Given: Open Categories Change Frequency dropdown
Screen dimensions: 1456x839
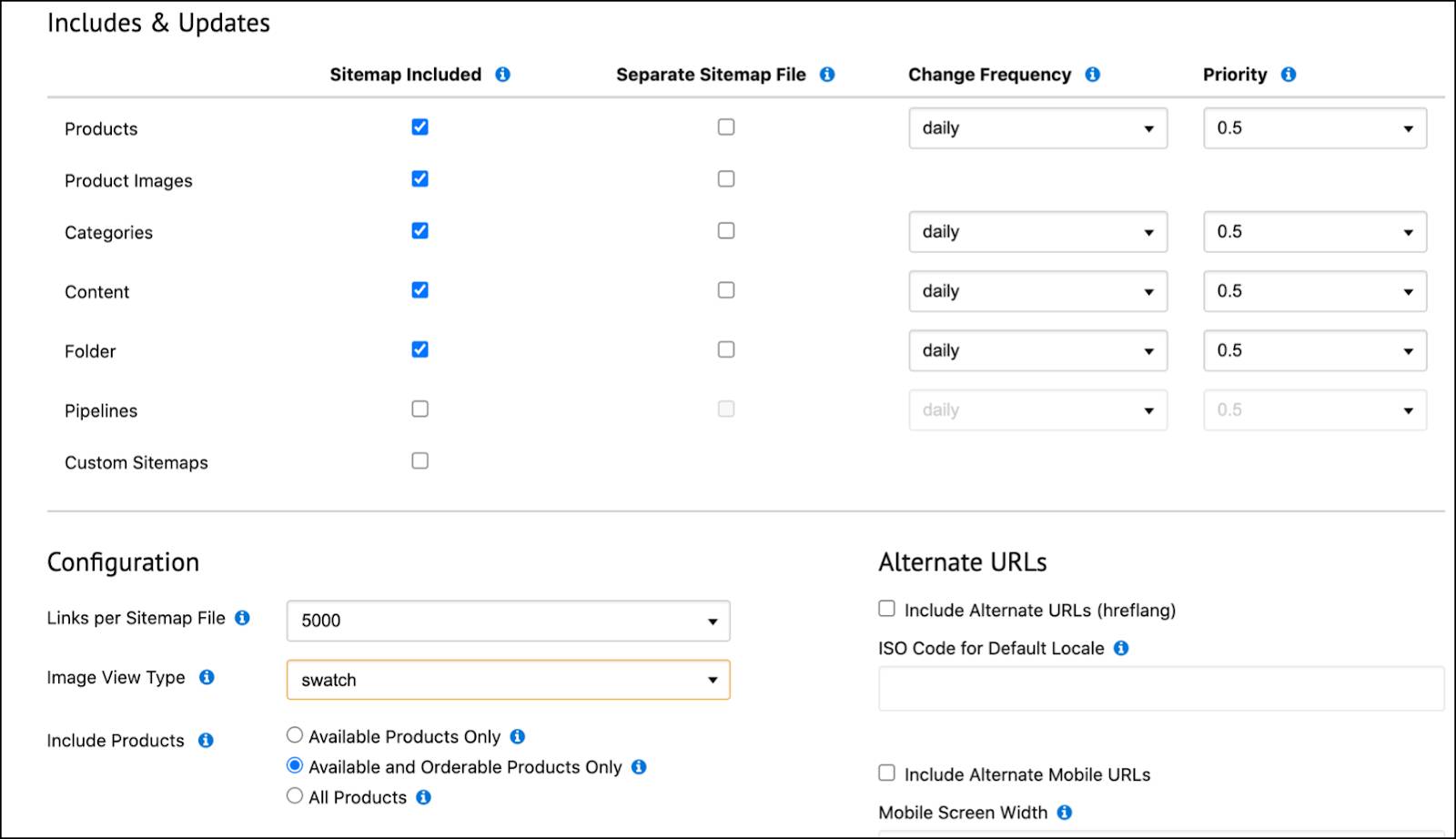Looking at the screenshot, I should [1038, 232].
